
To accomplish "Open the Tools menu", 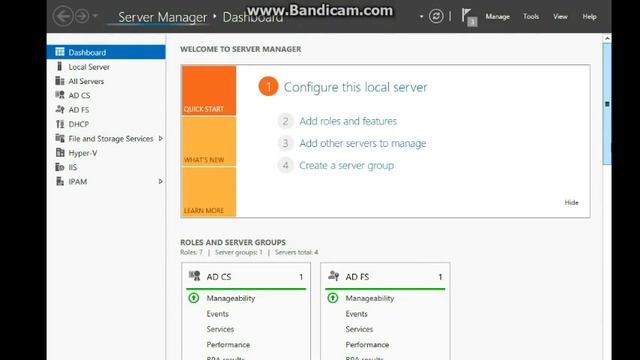I will point(531,16).
